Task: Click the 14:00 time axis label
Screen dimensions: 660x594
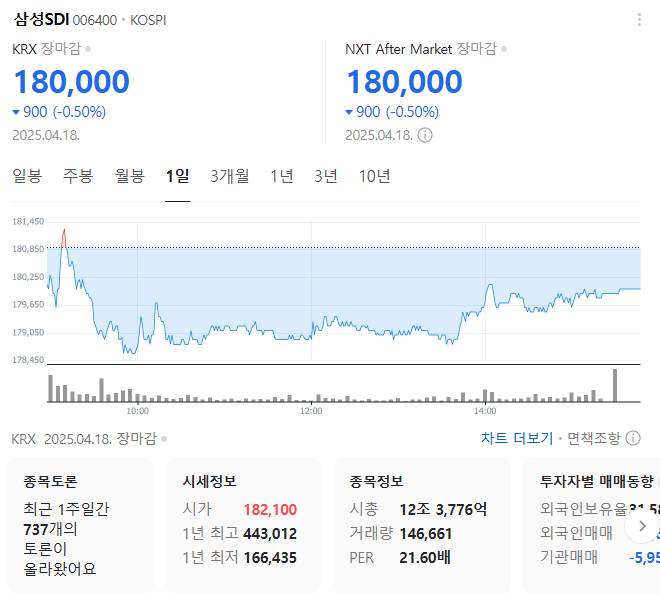Action: coord(485,411)
